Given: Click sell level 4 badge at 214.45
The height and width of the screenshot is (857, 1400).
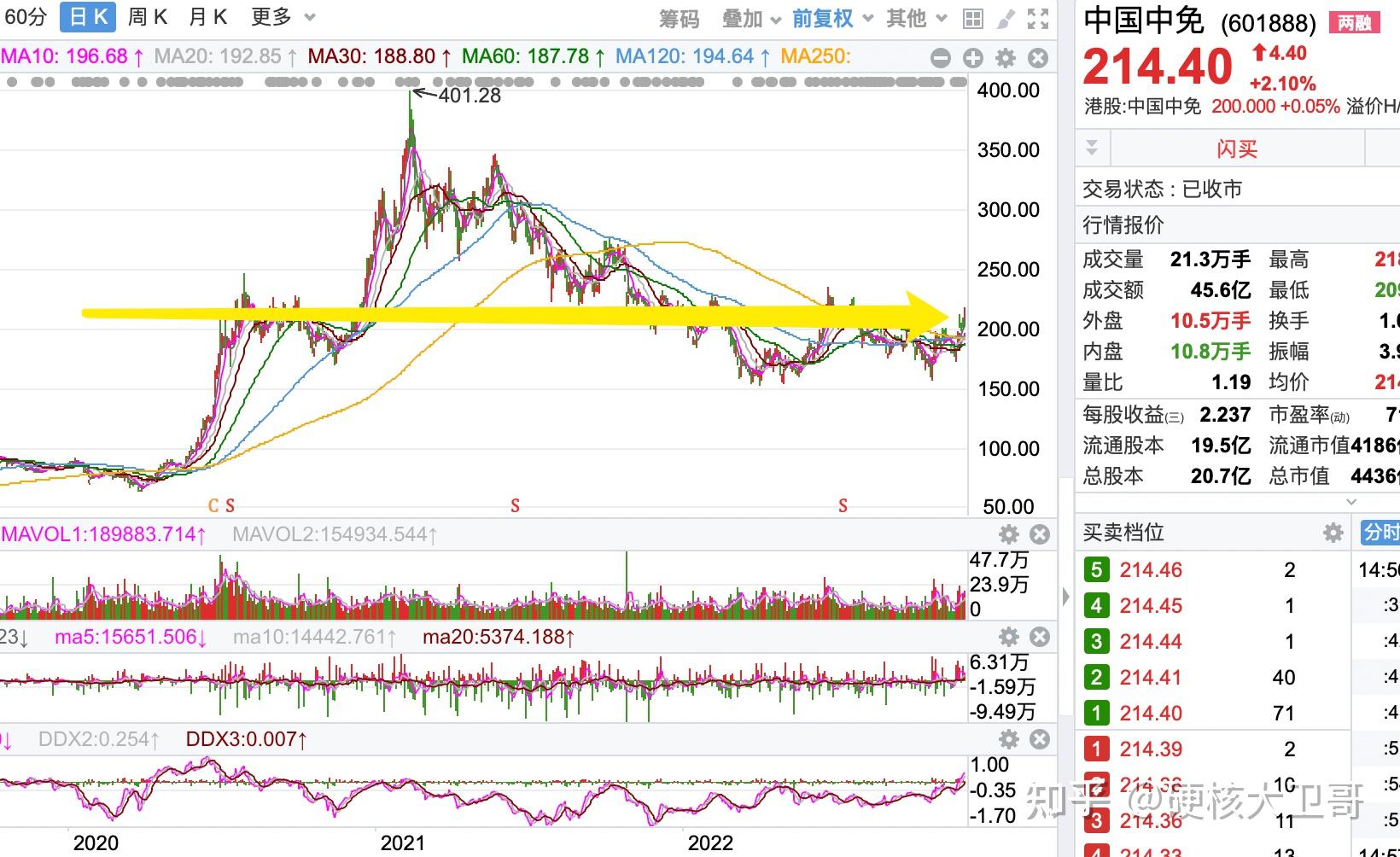Looking at the screenshot, I should click(1097, 606).
